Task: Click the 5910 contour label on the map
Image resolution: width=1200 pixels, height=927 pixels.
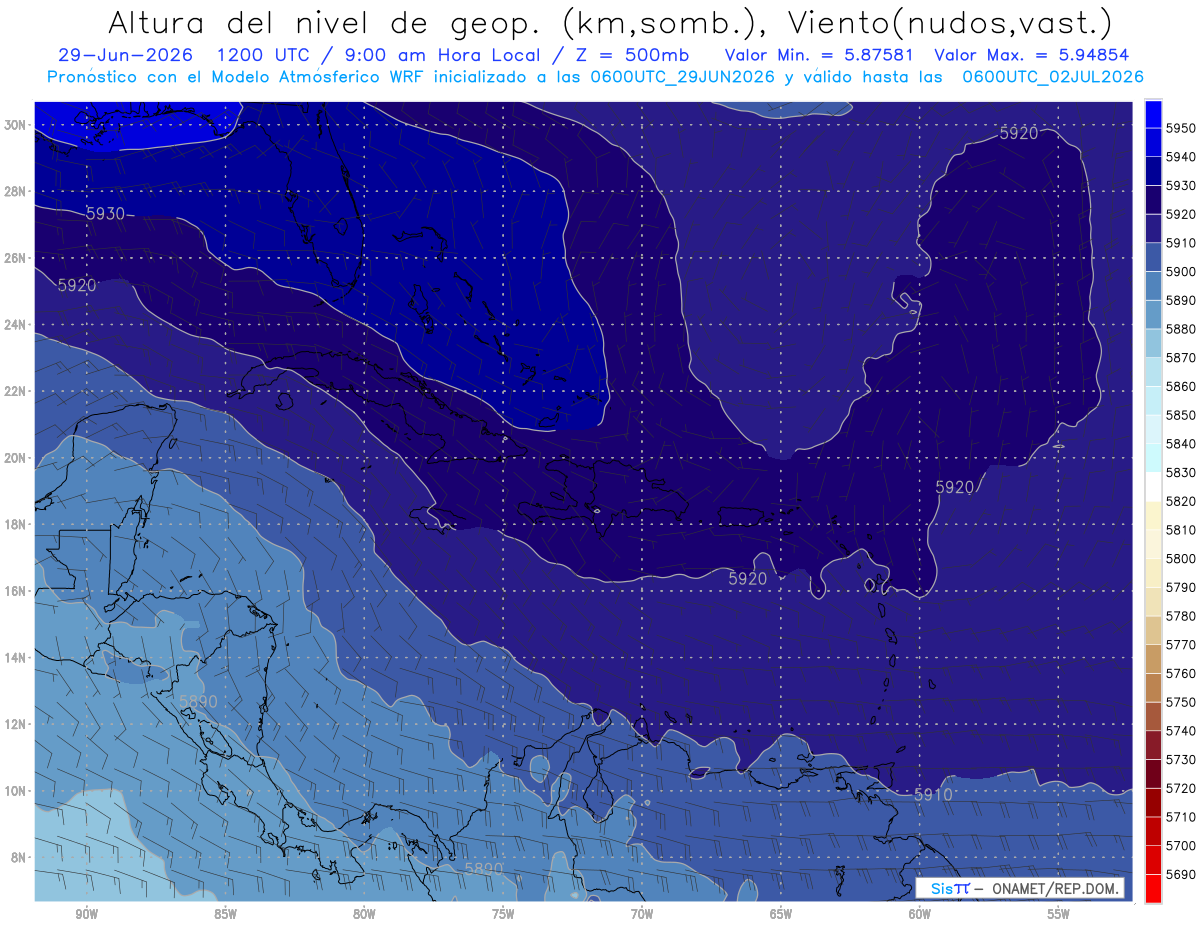Action: click(933, 795)
